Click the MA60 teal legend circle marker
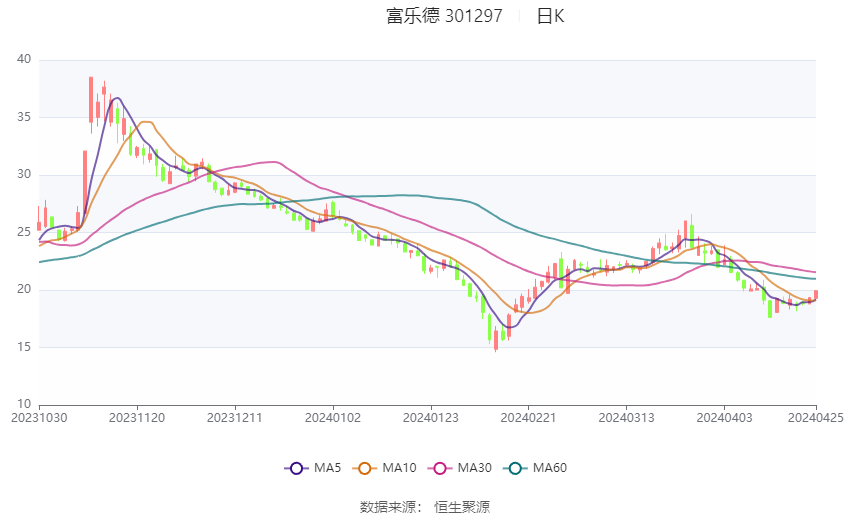850x517 pixels. pyautogui.click(x=516, y=467)
